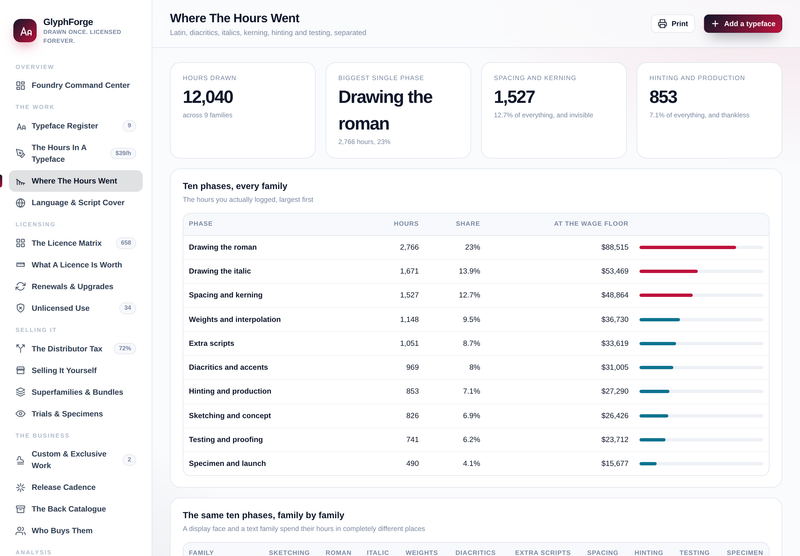Click the storefront icon for Selling It Yourself

click(20, 370)
